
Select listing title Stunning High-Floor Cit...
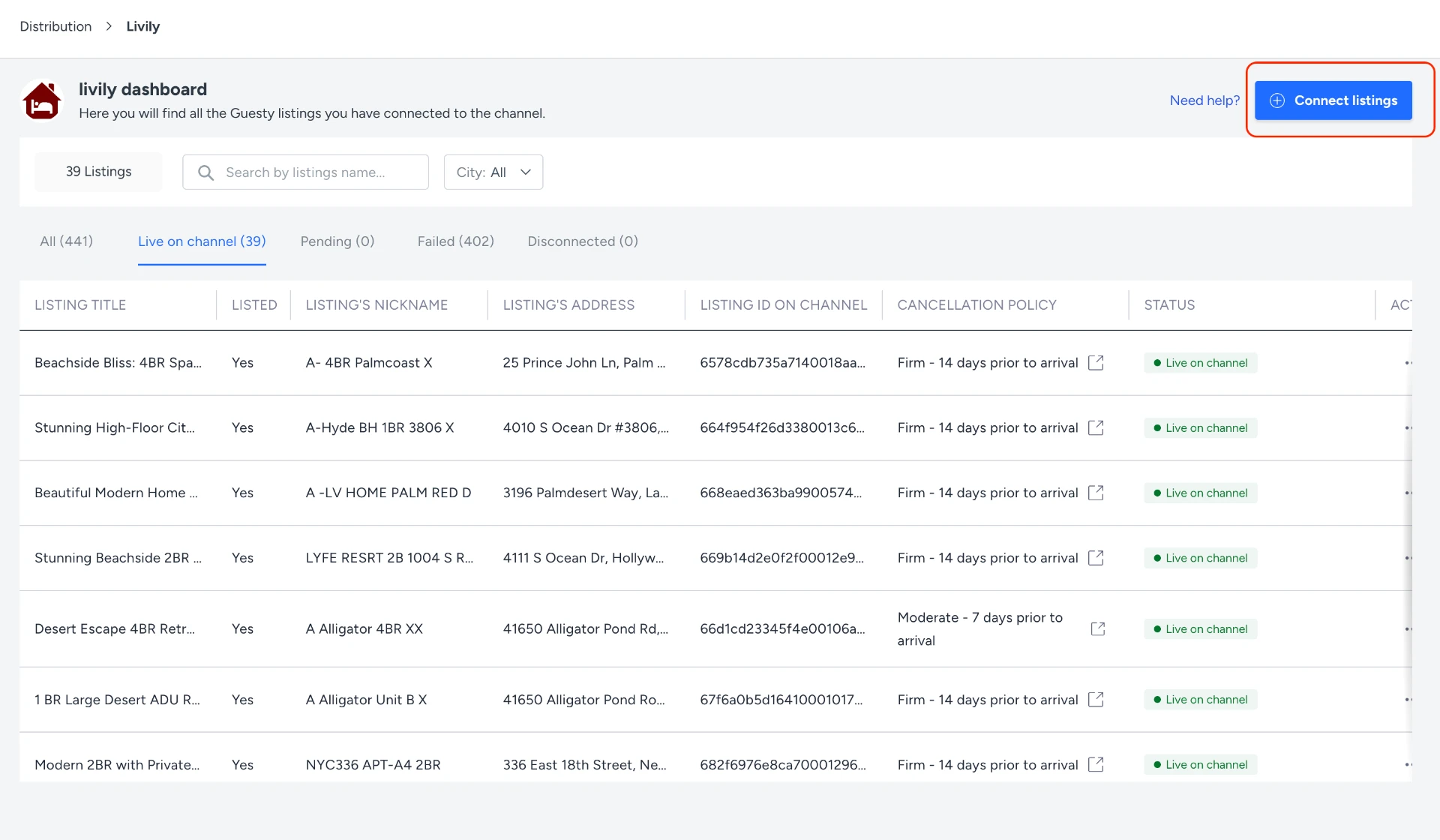point(115,428)
